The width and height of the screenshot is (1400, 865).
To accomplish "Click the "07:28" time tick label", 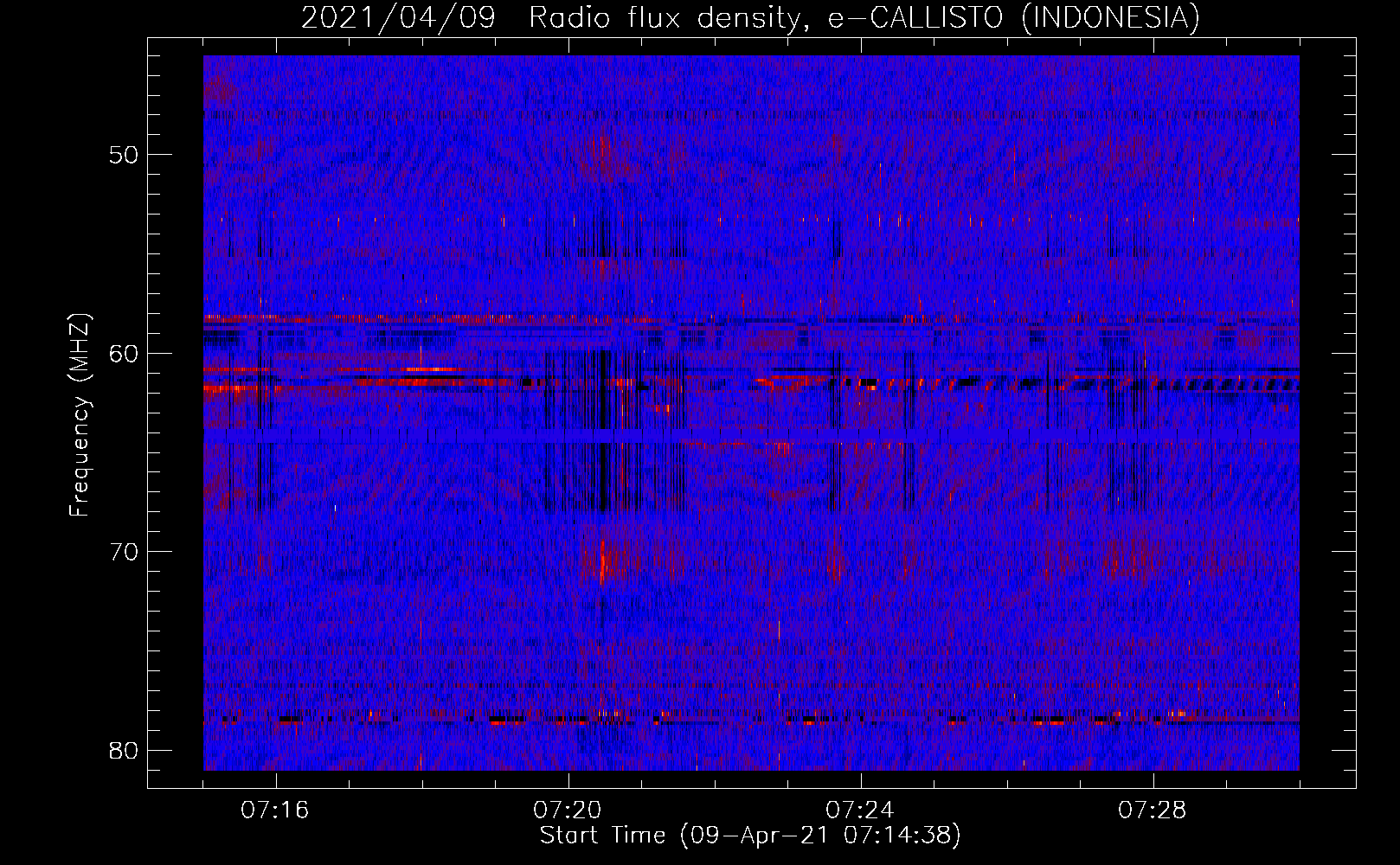I will (1153, 811).
